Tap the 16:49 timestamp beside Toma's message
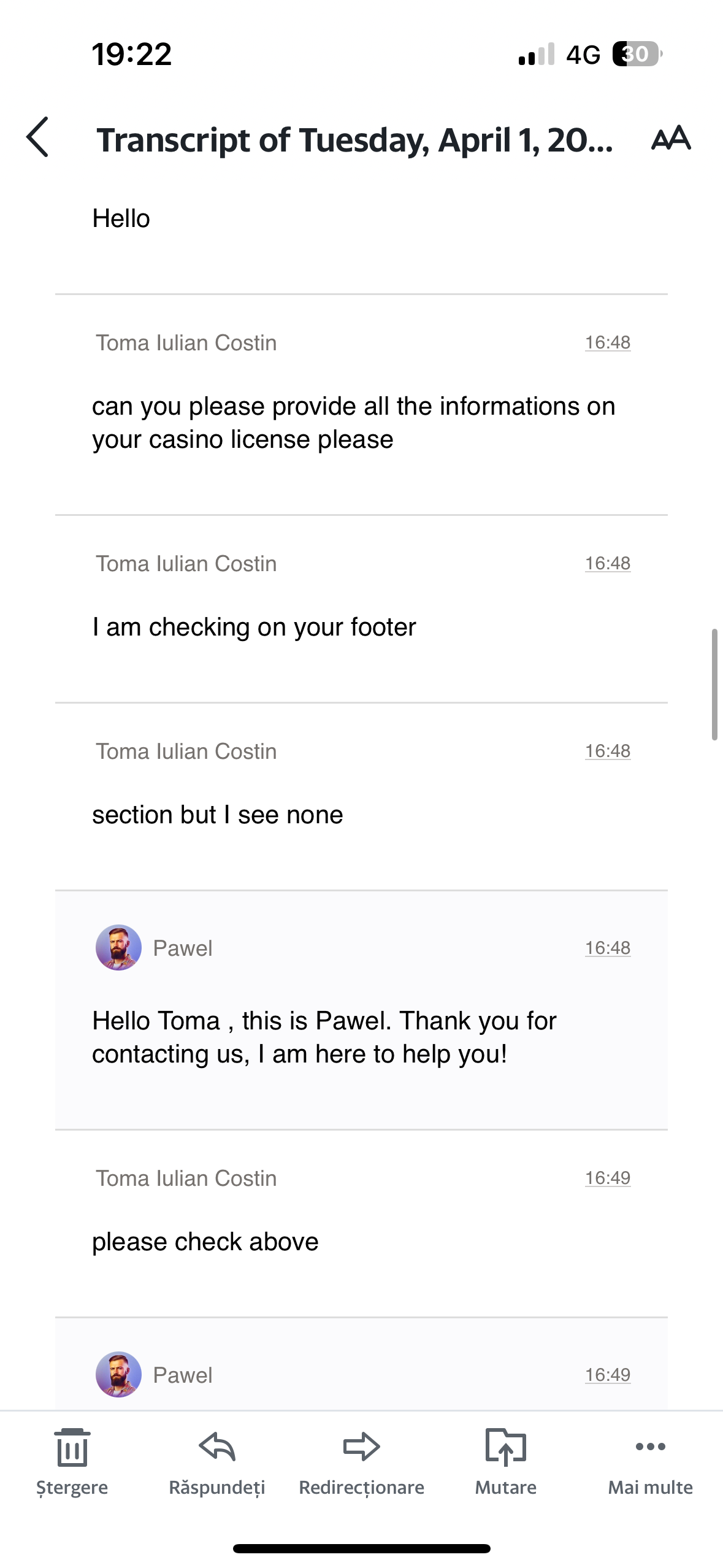 (x=607, y=1178)
